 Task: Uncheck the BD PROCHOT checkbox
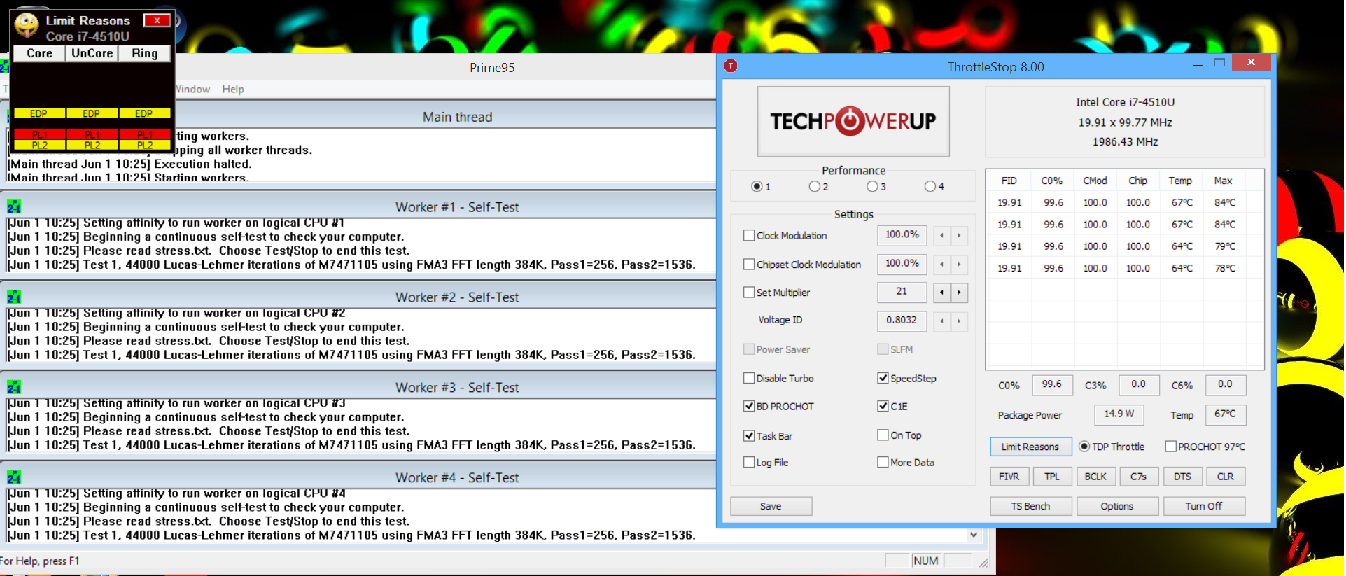pyautogui.click(x=749, y=407)
